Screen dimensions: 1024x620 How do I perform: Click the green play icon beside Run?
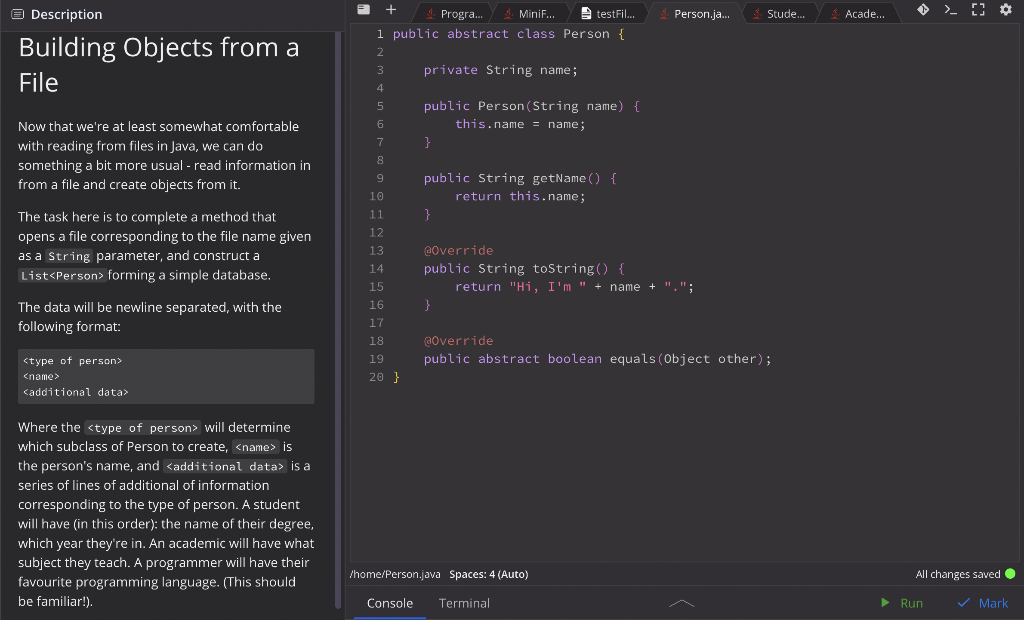pos(885,602)
